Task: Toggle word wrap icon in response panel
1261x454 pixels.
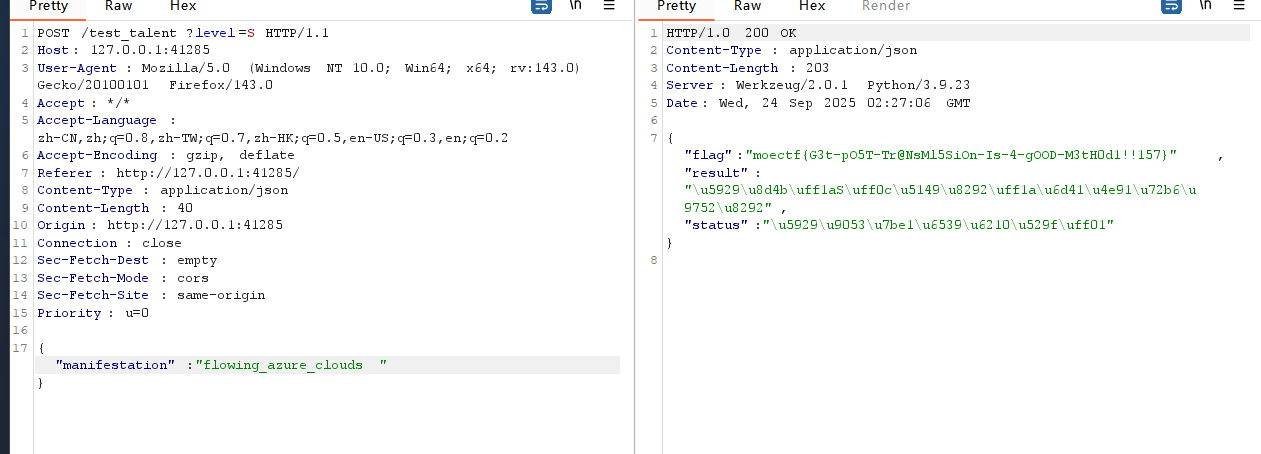Action: point(1170,6)
